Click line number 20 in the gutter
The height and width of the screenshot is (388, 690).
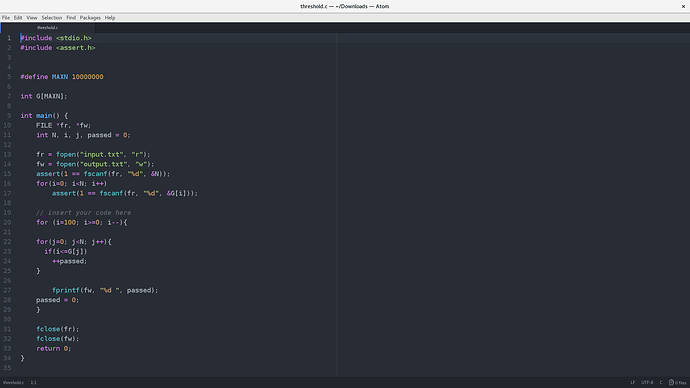tap(7, 222)
